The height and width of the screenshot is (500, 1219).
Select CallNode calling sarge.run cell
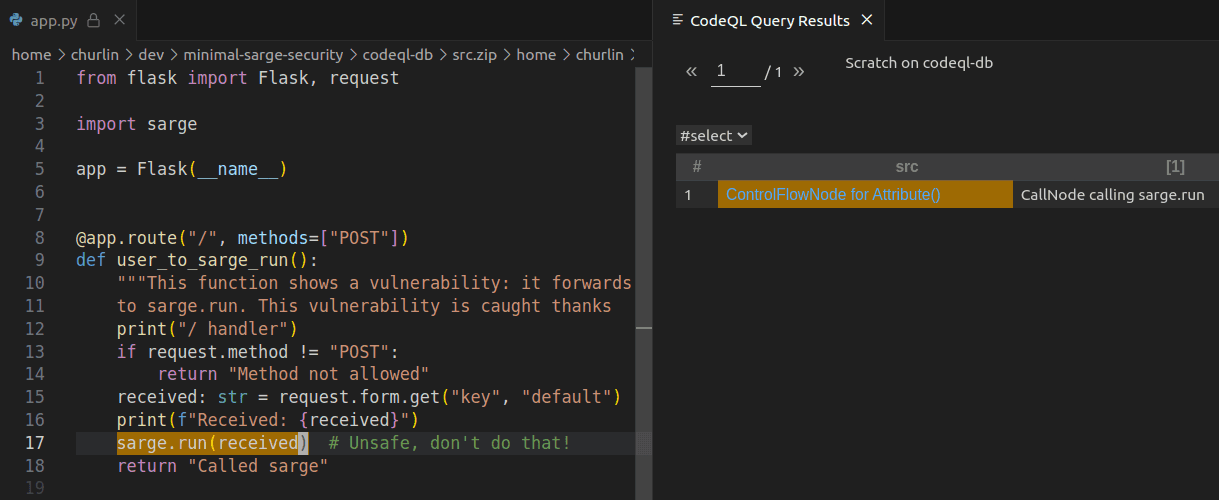pos(1112,195)
